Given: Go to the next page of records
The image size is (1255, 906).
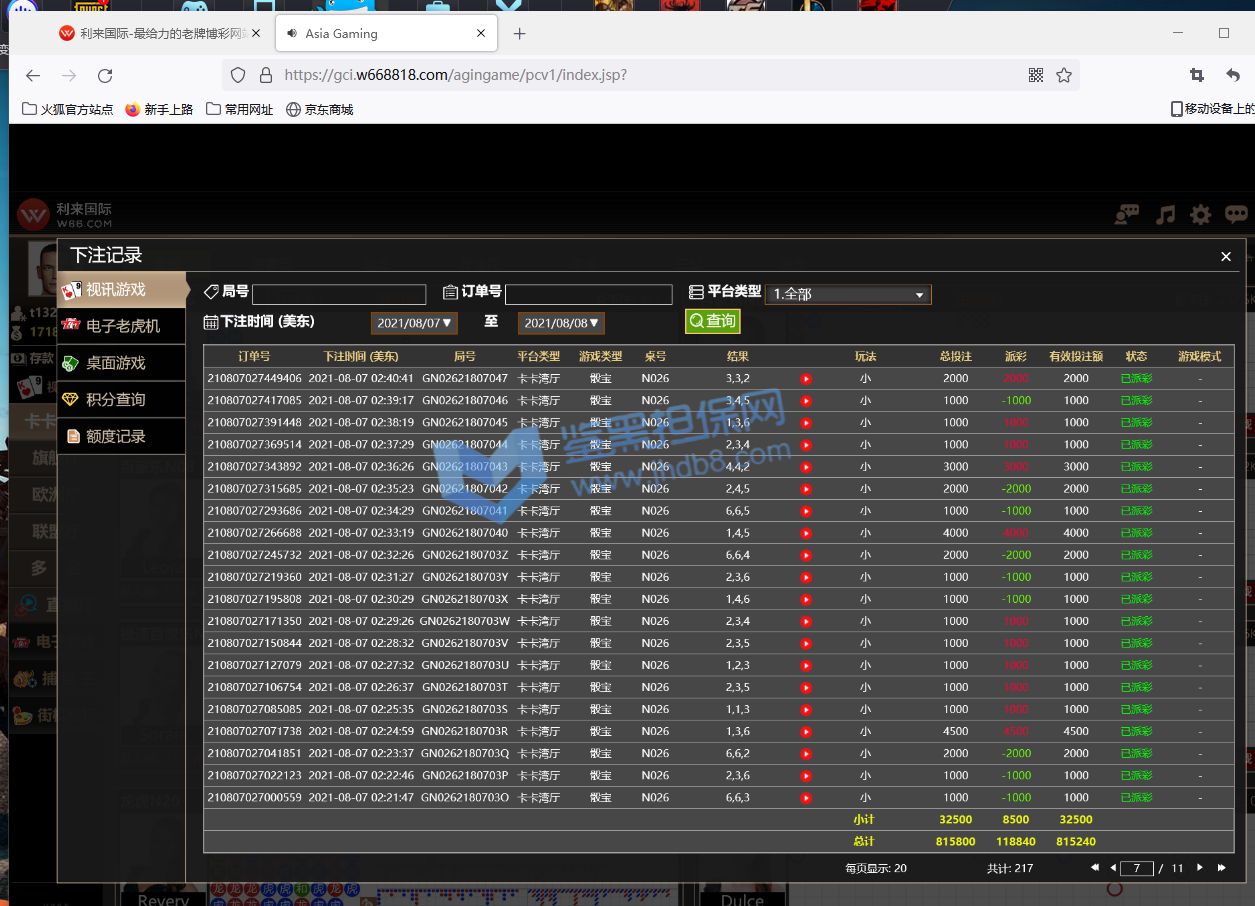Looking at the screenshot, I should coord(1200,868).
